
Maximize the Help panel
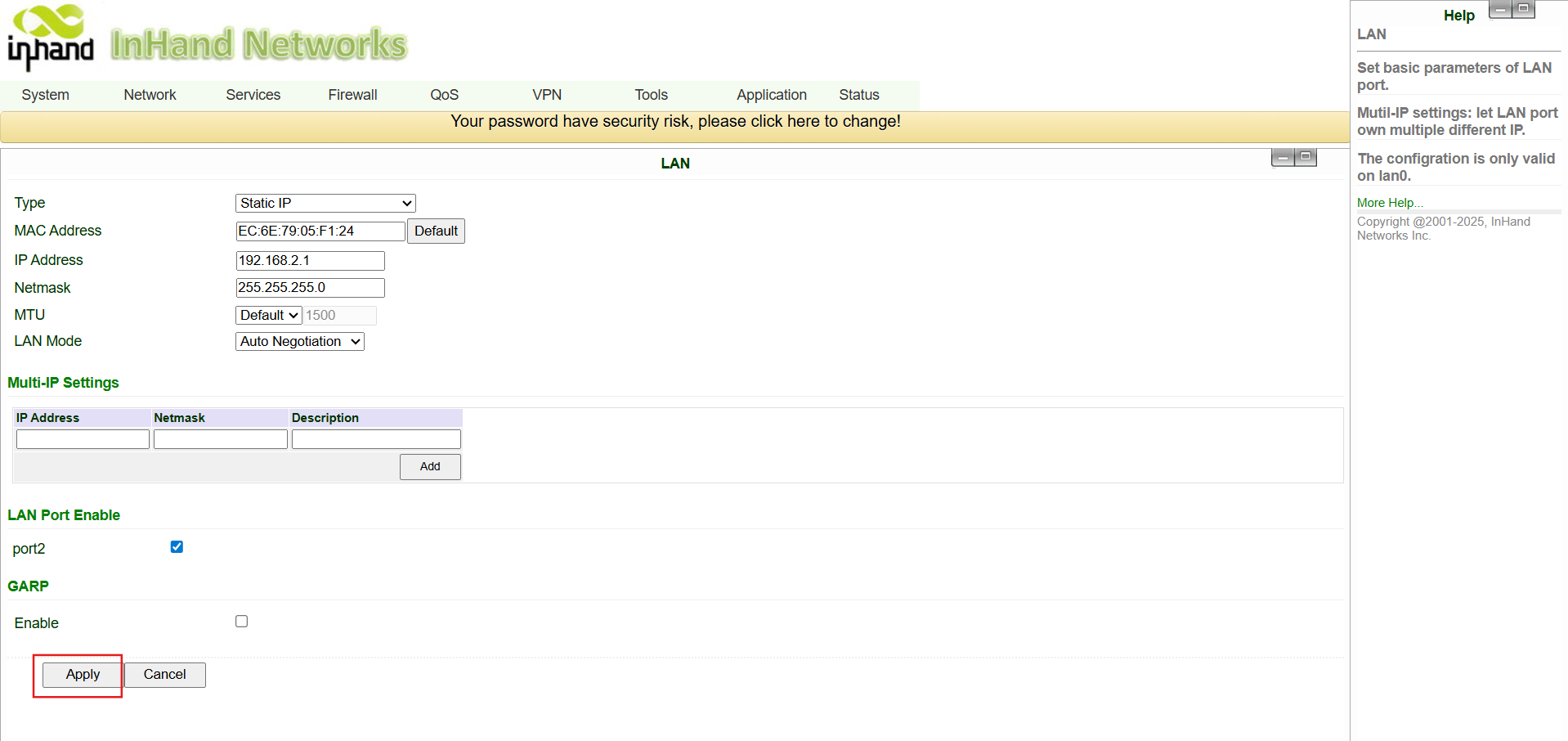pyautogui.click(x=1523, y=10)
